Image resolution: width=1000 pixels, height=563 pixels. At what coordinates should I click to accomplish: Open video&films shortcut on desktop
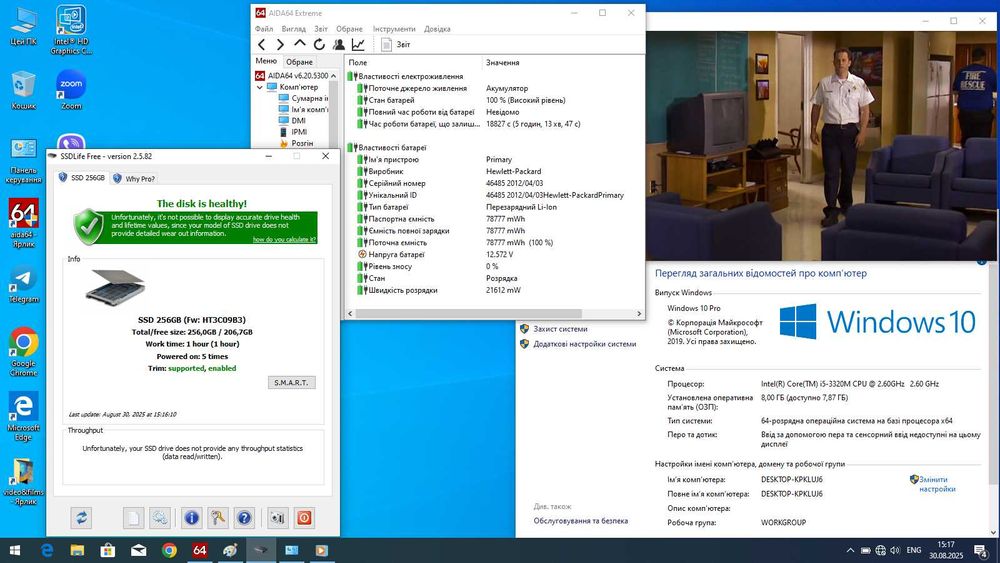(24, 482)
